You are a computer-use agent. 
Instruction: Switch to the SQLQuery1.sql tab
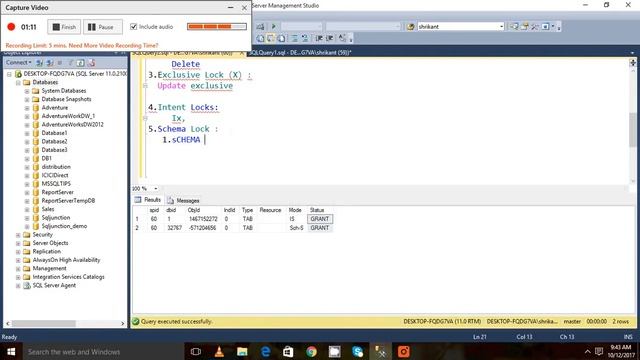coord(300,53)
